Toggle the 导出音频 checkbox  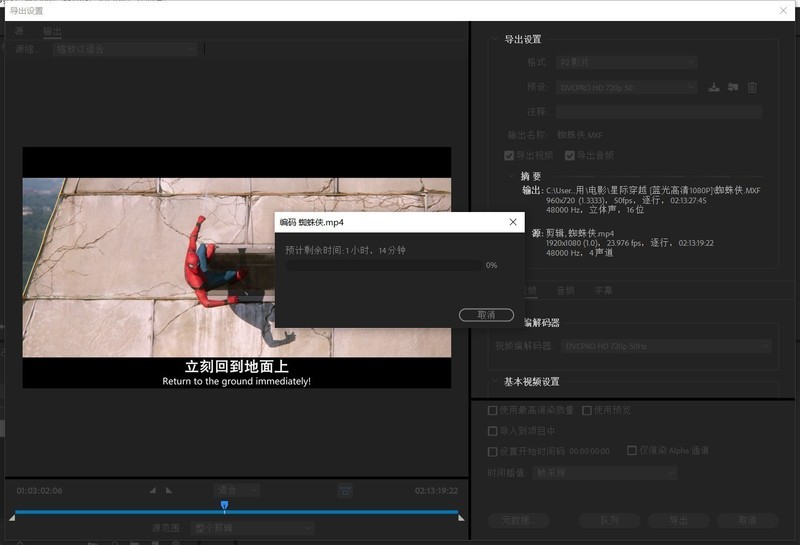coord(570,156)
